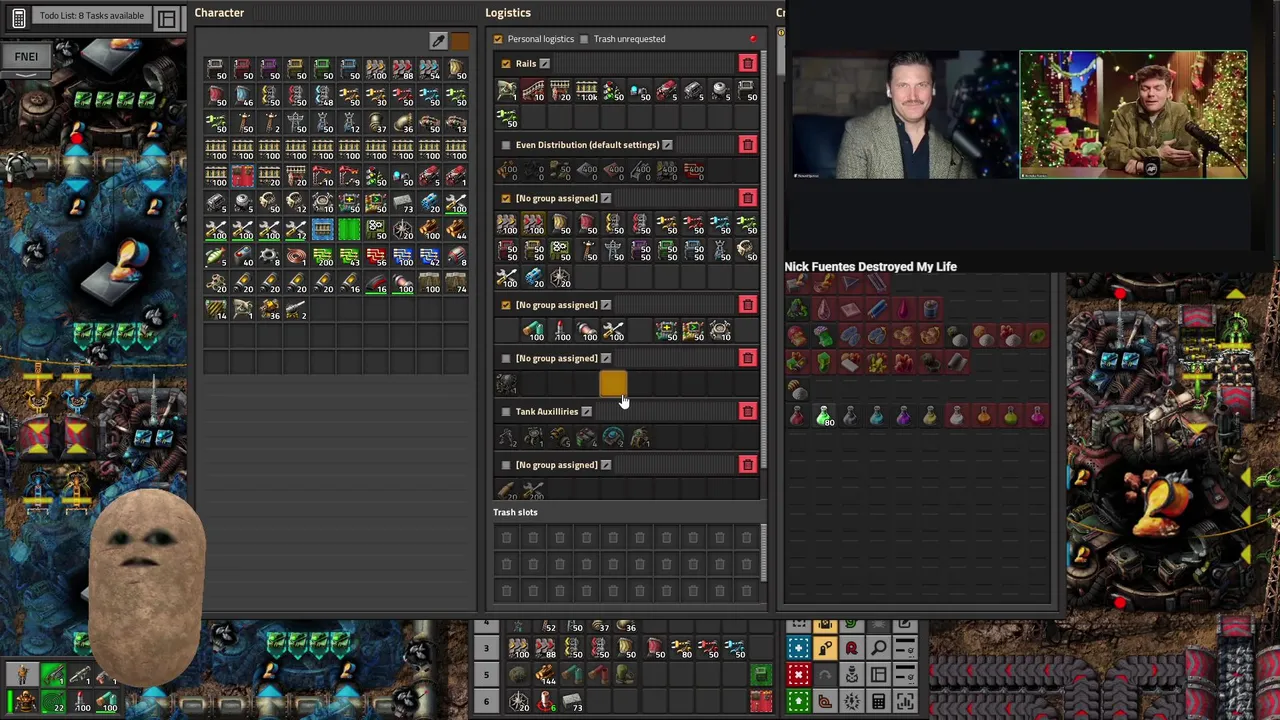Viewport: 1280px width, 720px height.
Task: Open the calculator shortcut in the bottom bar
Action: pos(878,701)
